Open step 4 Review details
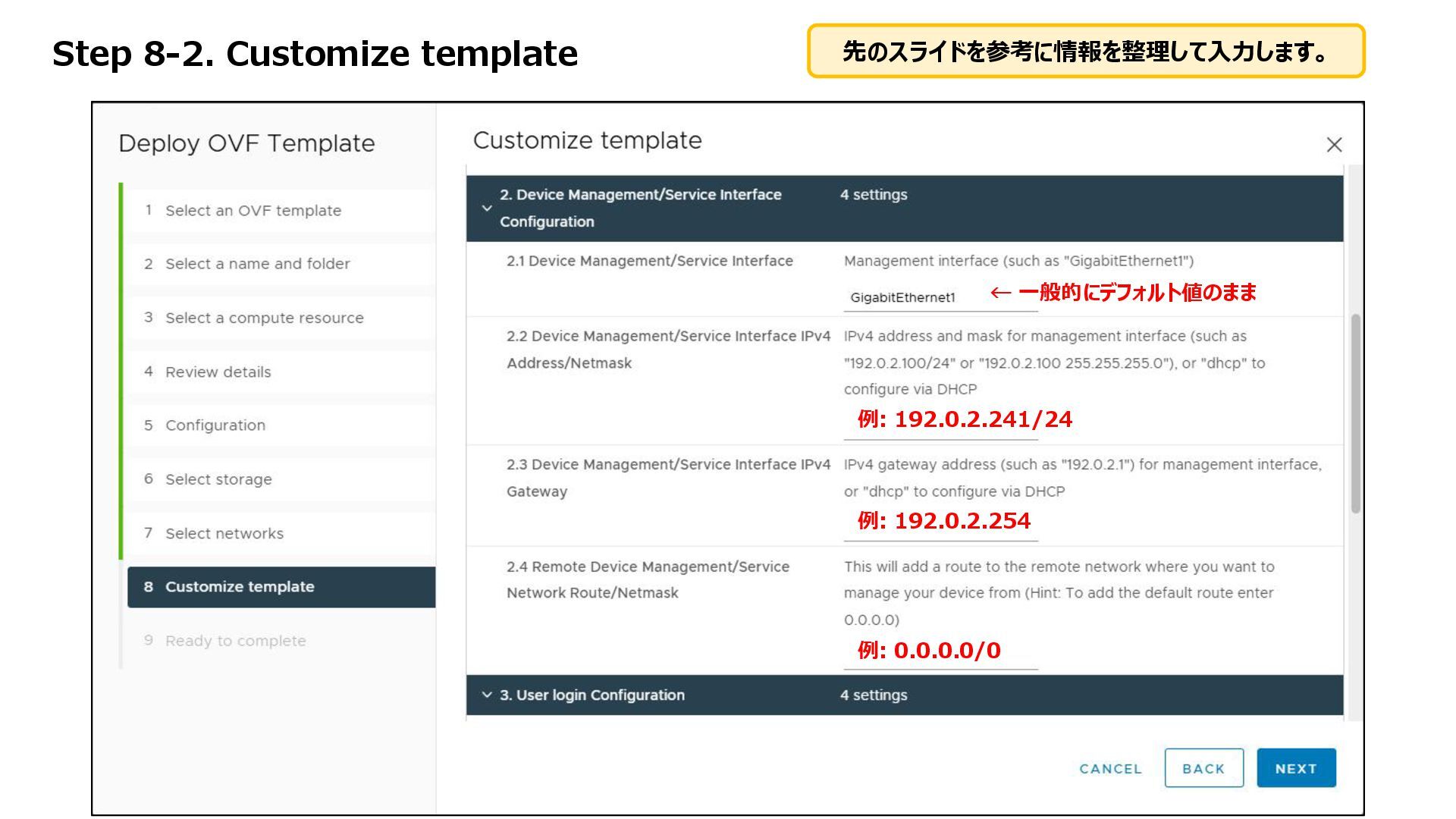 (218, 372)
